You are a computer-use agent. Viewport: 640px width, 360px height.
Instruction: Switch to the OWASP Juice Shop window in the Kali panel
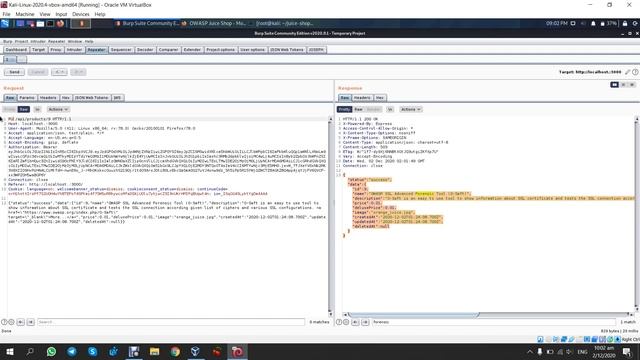pos(213,24)
